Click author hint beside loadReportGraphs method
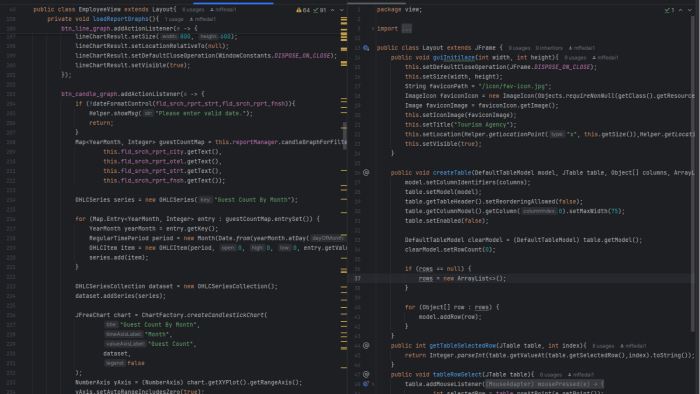 click(x=203, y=19)
